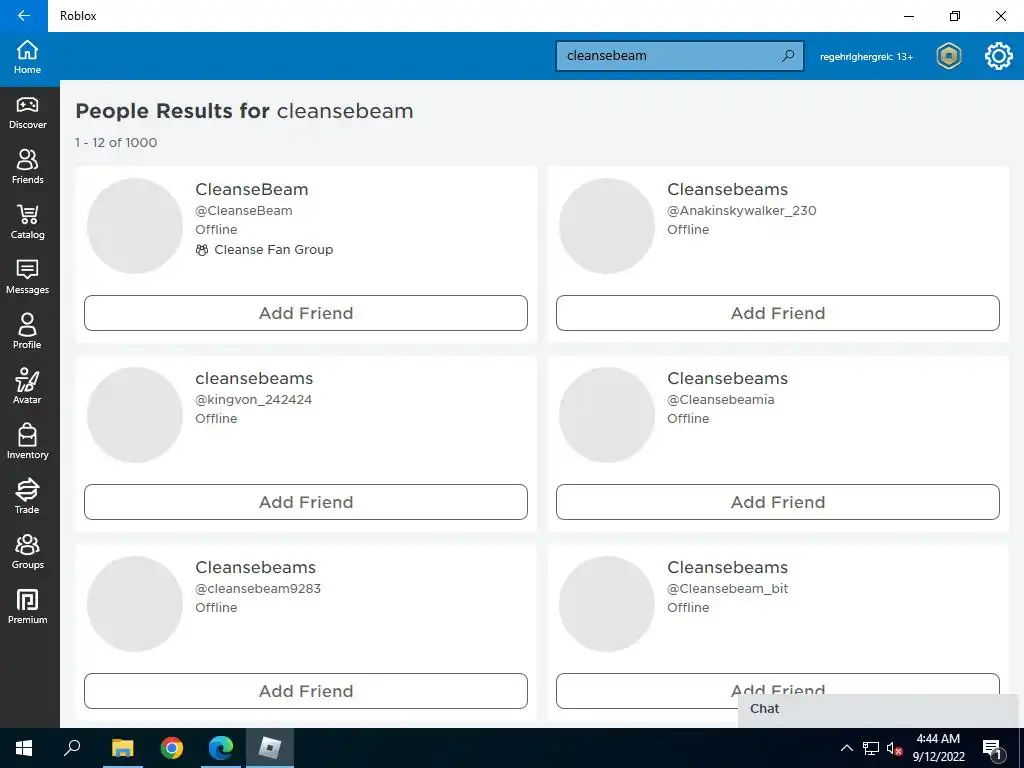Click the muted volume tray icon
The height and width of the screenshot is (768, 1024).
coord(894,749)
